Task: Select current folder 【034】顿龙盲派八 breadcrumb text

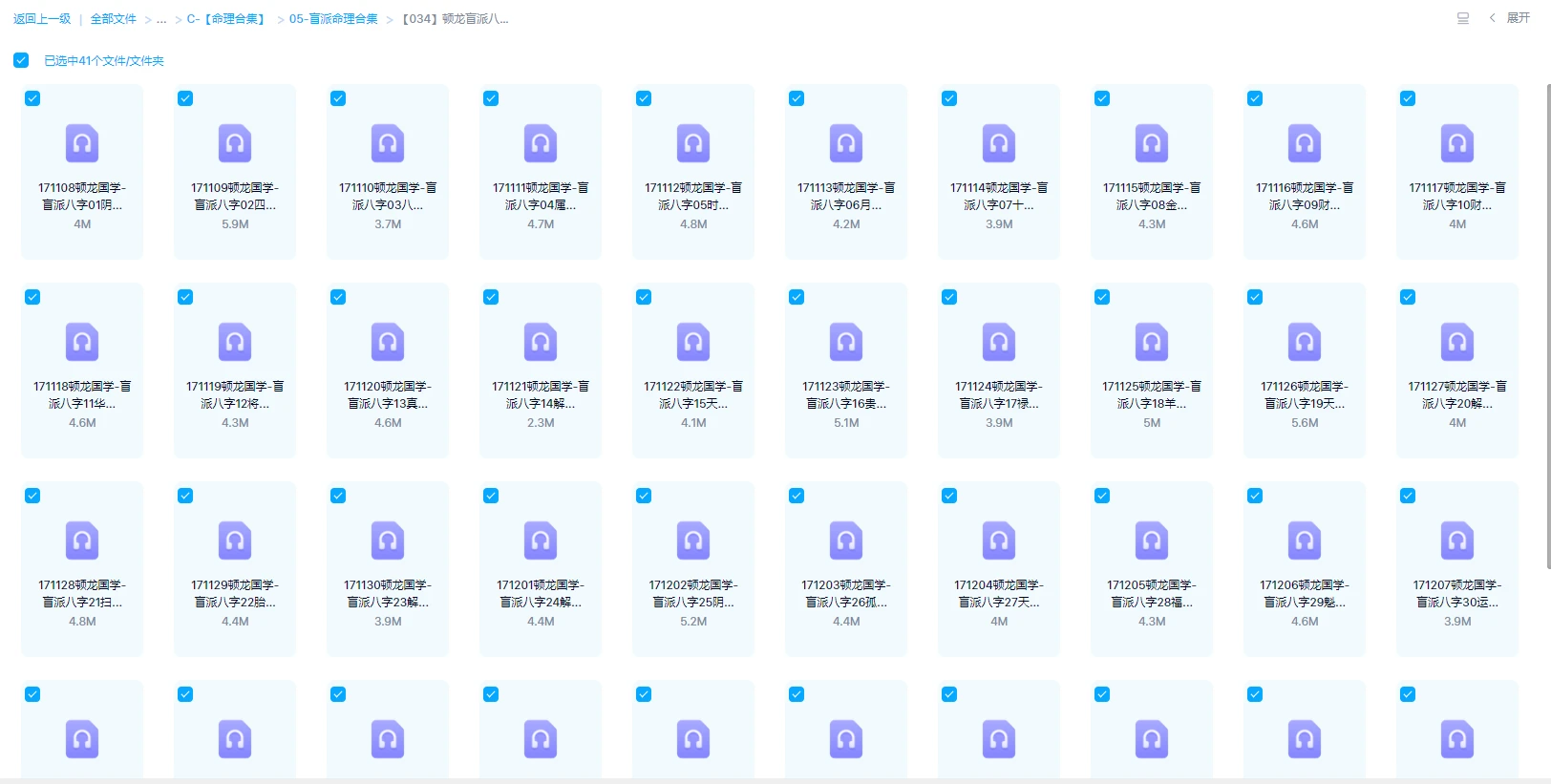Action: pyautogui.click(x=455, y=19)
